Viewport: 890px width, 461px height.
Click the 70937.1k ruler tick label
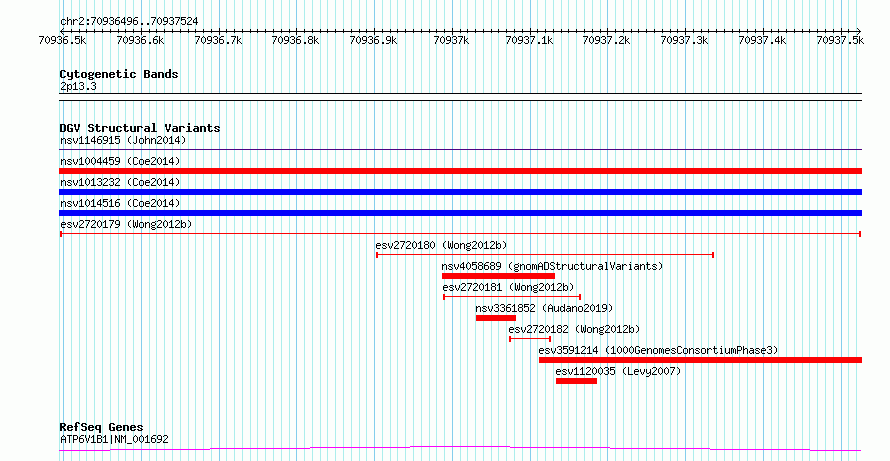[529, 40]
